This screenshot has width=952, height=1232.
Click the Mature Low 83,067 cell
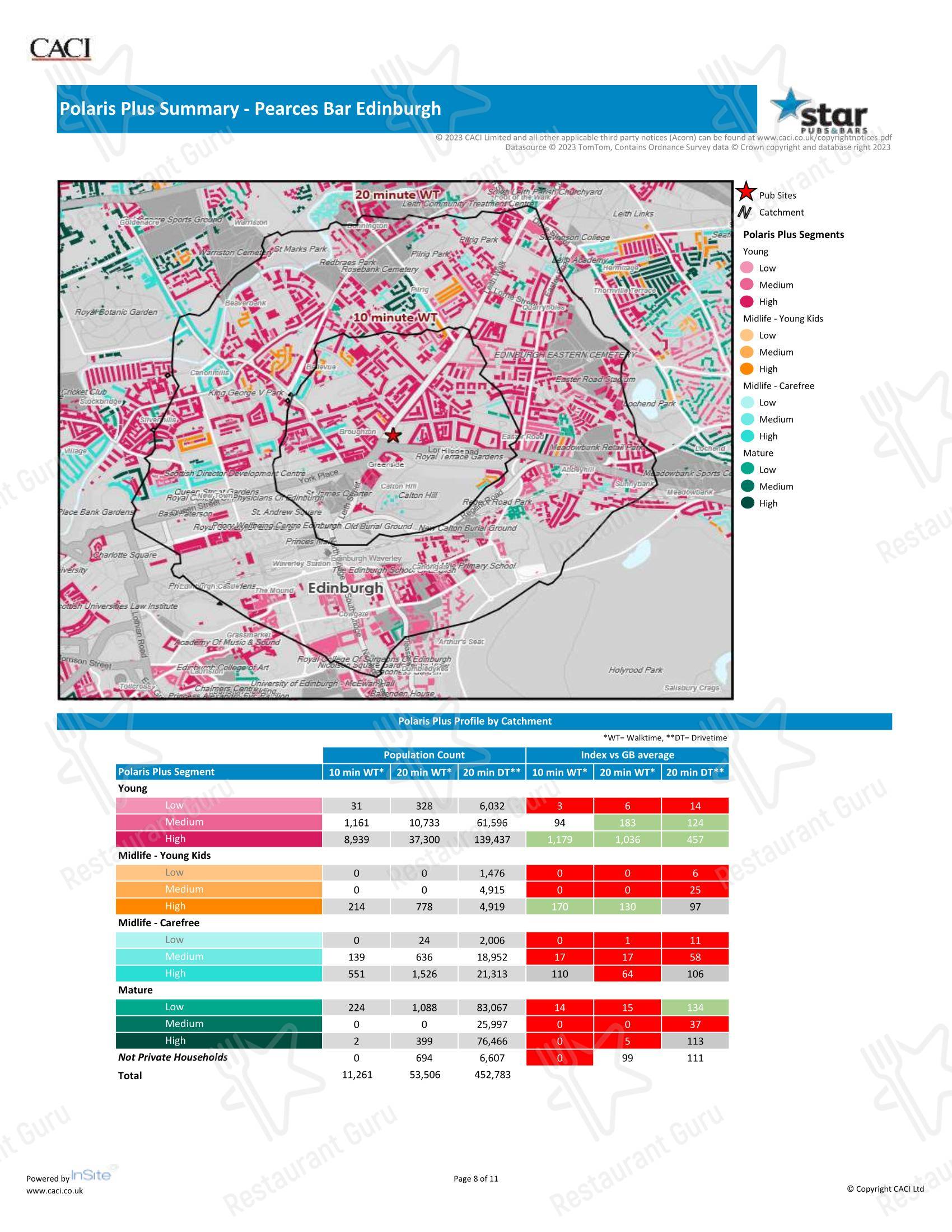492,1007
